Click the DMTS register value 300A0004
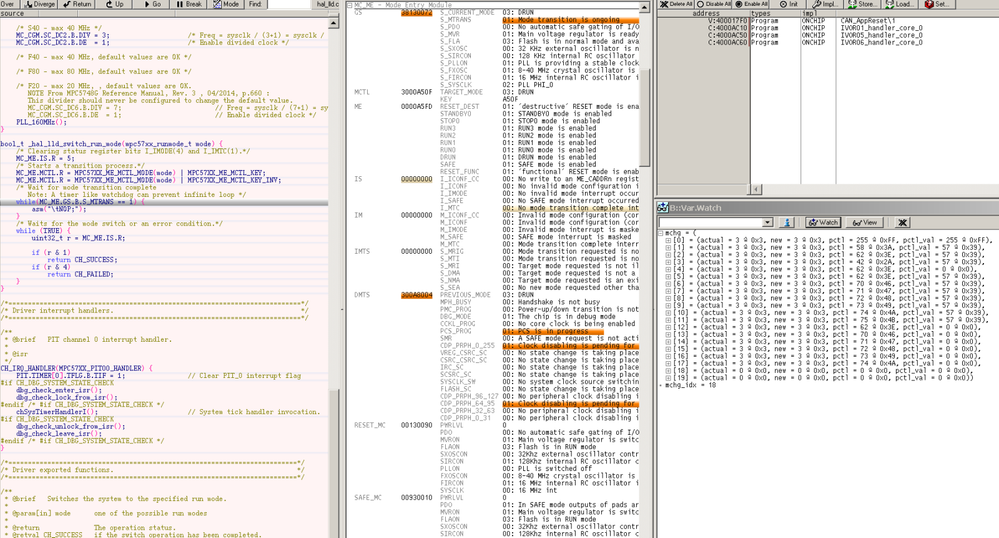999x538 pixels. pos(417,294)
